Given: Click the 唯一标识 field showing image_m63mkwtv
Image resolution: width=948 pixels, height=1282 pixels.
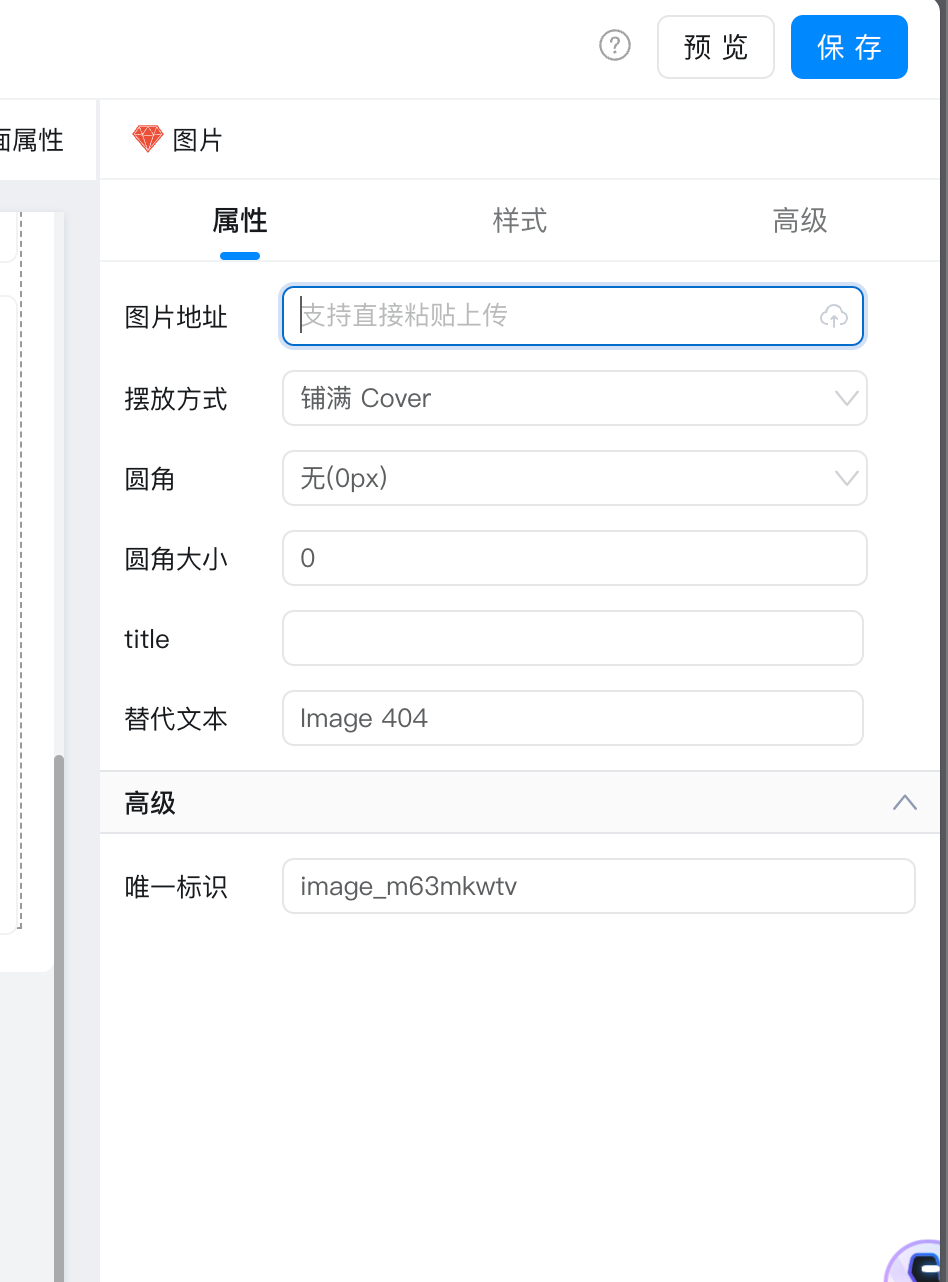Looking at the screenshot, I should pyautogui.click(x=598, y=886).
